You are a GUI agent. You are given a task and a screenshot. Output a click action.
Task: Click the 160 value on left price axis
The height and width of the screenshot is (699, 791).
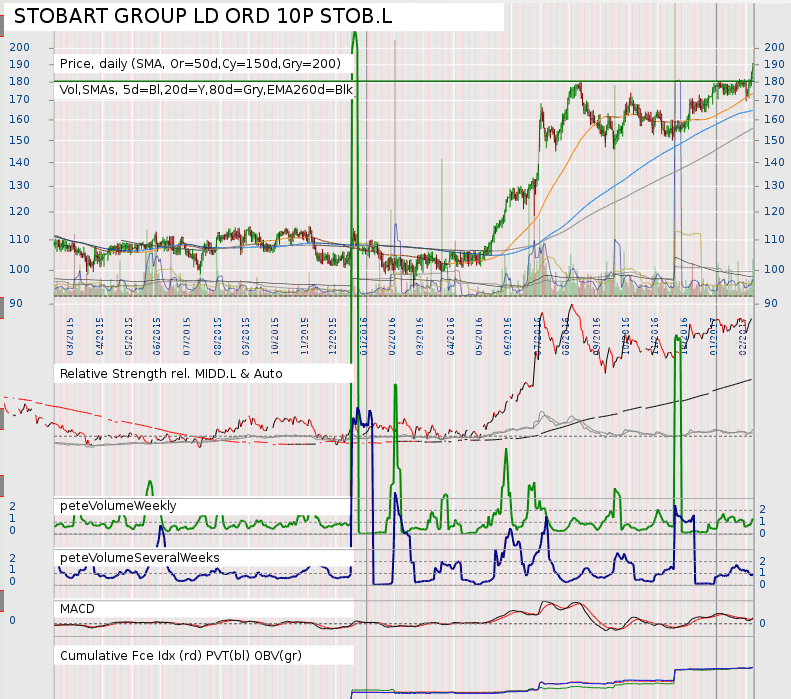click(20, 120)
